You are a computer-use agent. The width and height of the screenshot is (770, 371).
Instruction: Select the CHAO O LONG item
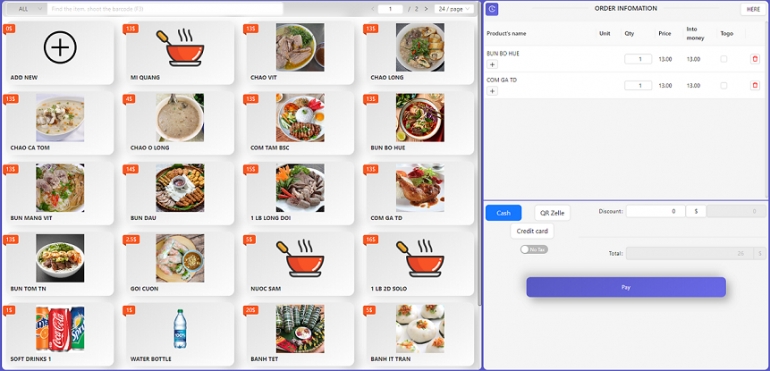coord(180,123)
